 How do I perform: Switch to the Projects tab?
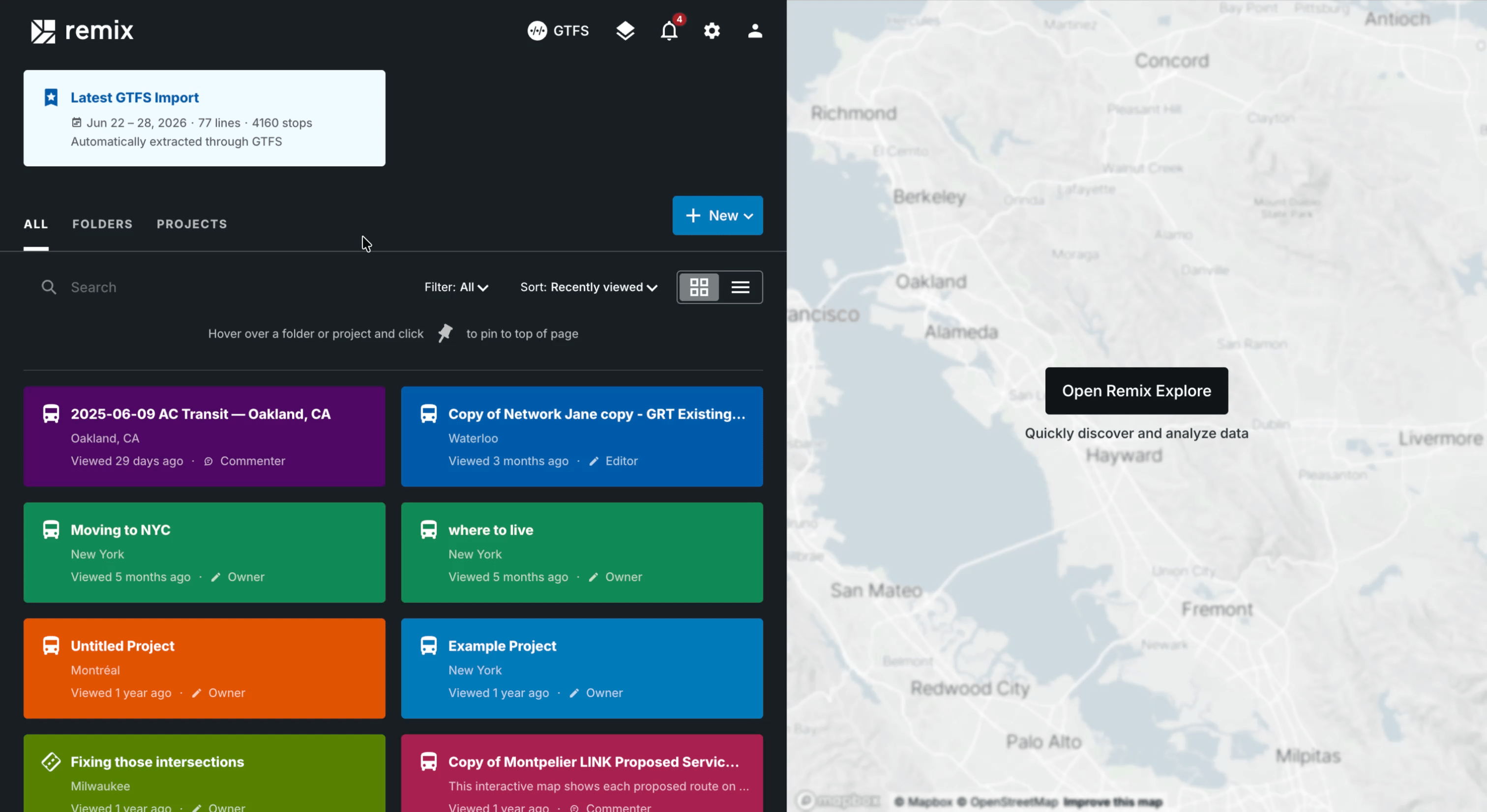[x=192, y=224]
